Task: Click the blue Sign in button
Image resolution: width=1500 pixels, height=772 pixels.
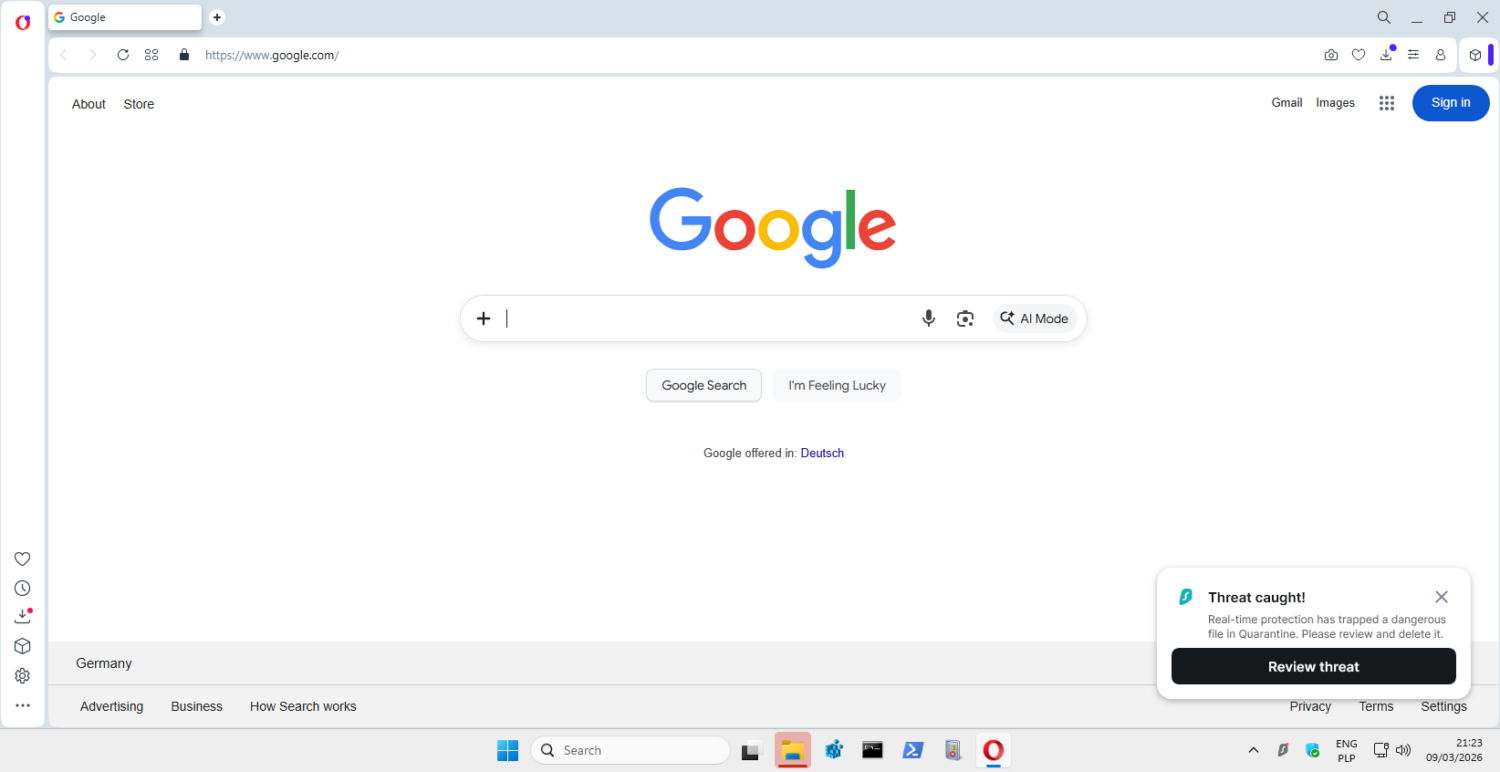Action: pyautogui.click(x=1450, y=103)
